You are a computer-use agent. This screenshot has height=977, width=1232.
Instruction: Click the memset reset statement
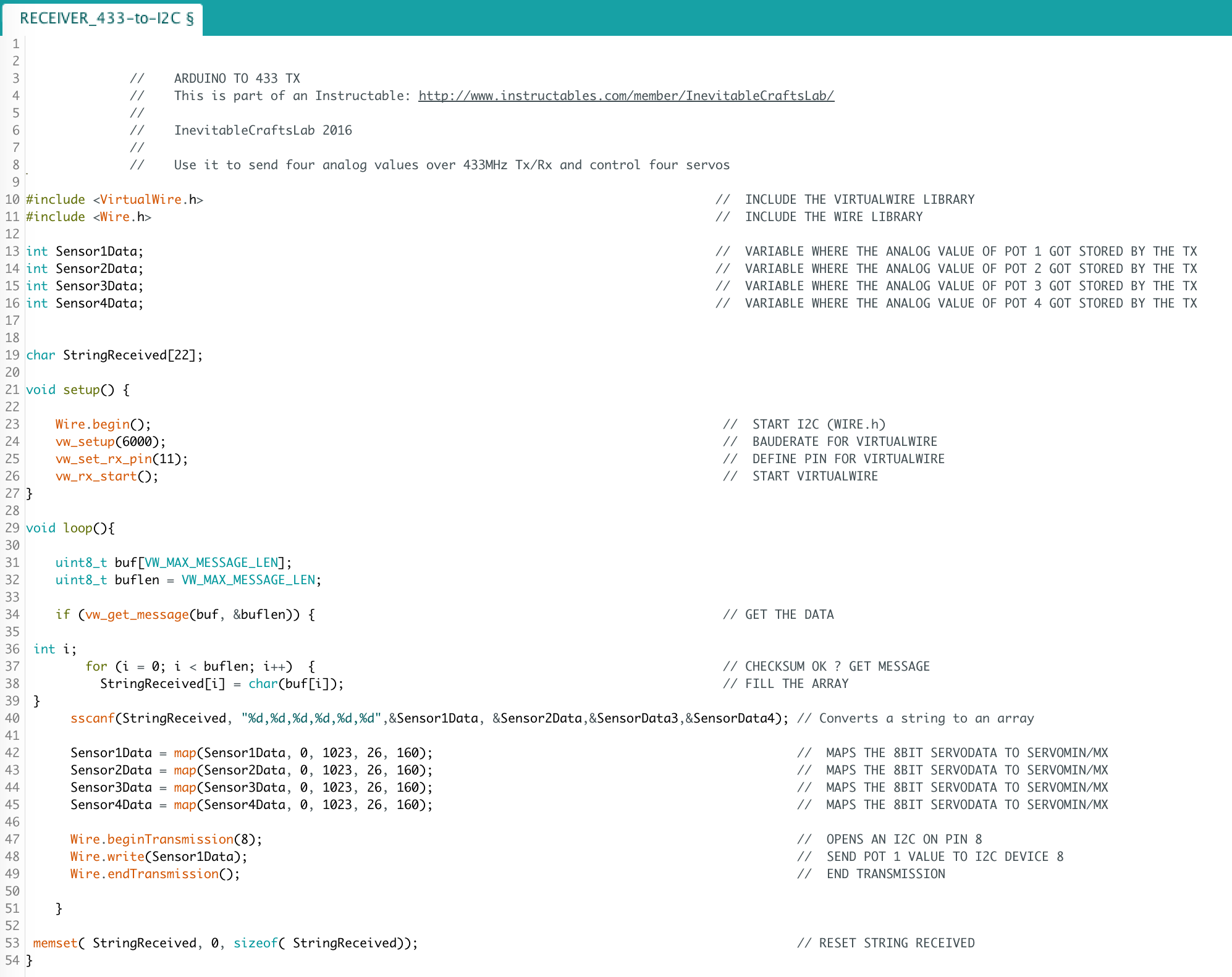[54, 942]
